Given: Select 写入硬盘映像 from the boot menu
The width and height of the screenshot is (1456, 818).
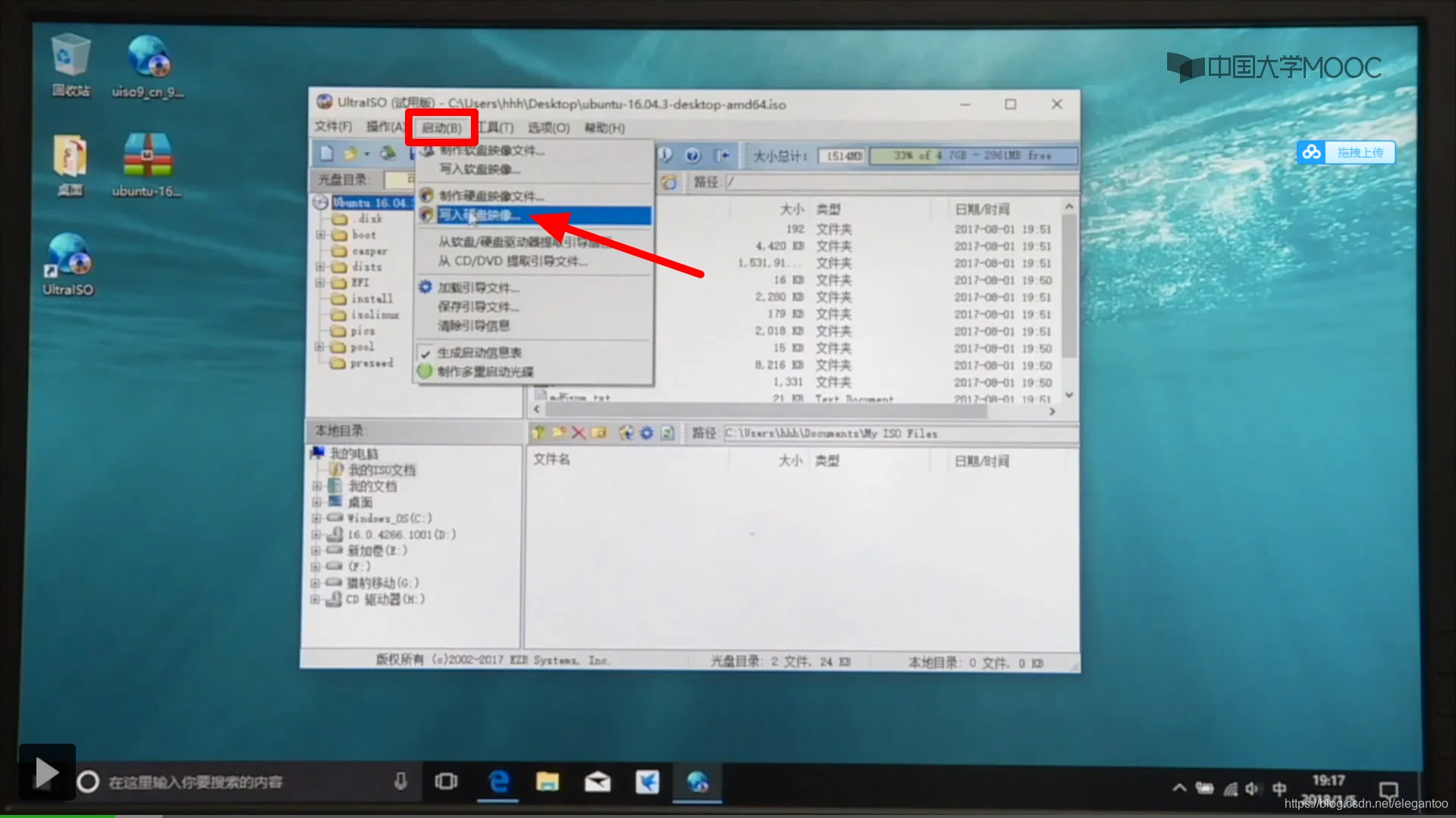Looking at the screenshot, I should point(478,216).
